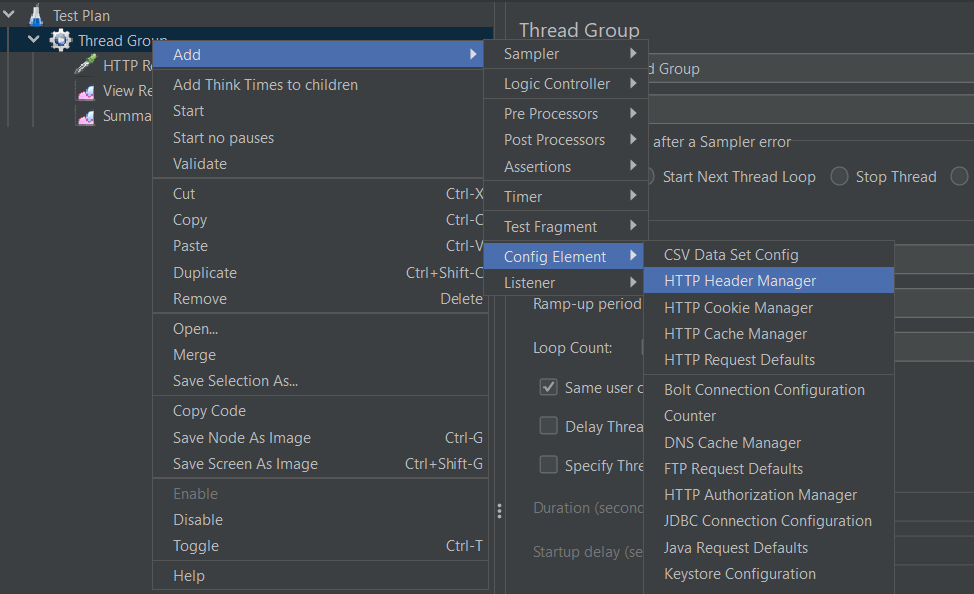Screen dimensions: 974x594
Task: Open the Add submenu
Action: coord(318,55)
